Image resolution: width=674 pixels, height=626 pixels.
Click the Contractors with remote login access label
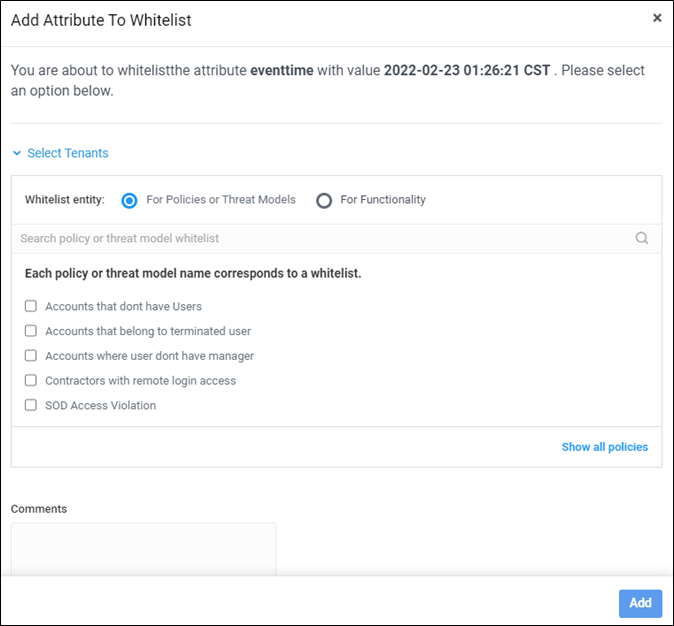[141, 381]
